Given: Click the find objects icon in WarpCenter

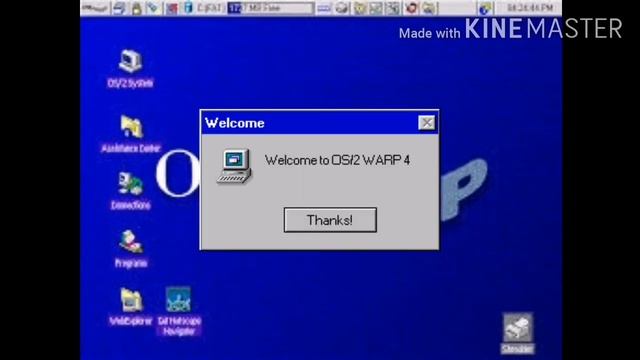Looking at the screenshot, I should [153, 8].
